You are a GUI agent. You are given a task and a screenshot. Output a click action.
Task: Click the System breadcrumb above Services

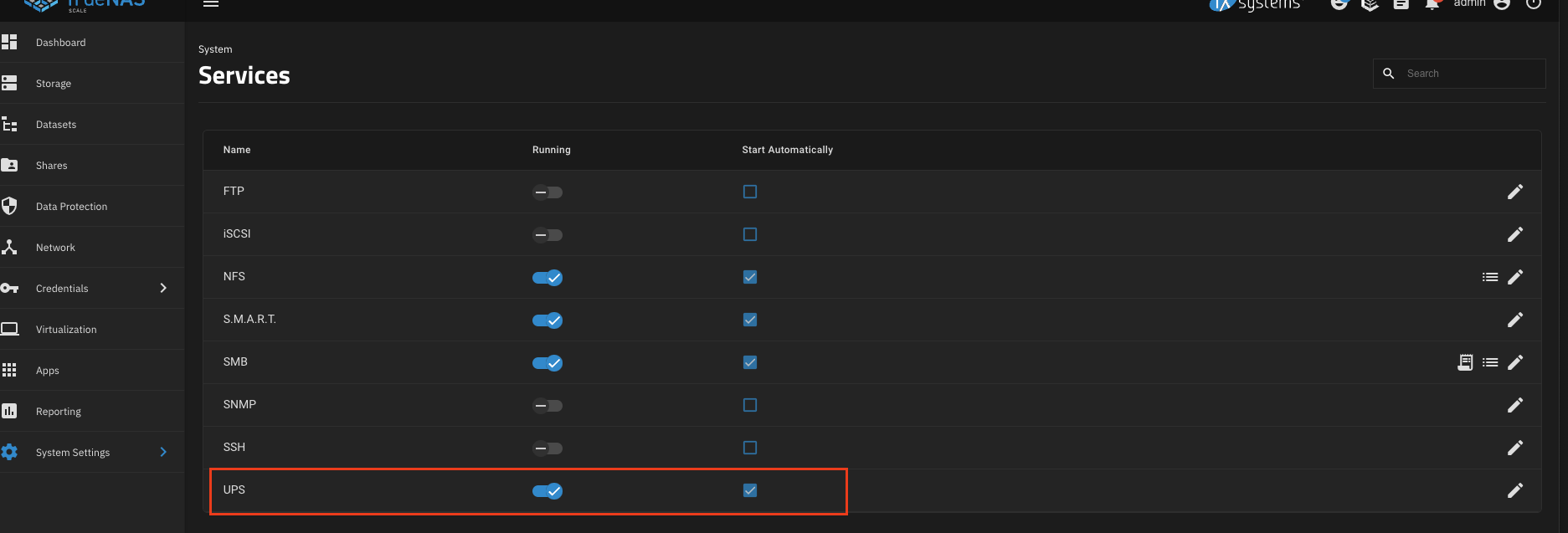pos(215,49)
